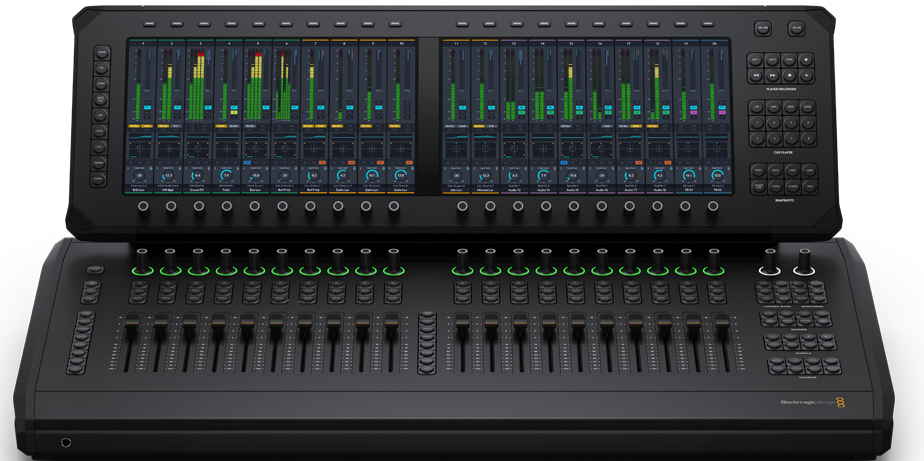
Task: Click the headphone jack on front panel
Action: tap(66, 442)
